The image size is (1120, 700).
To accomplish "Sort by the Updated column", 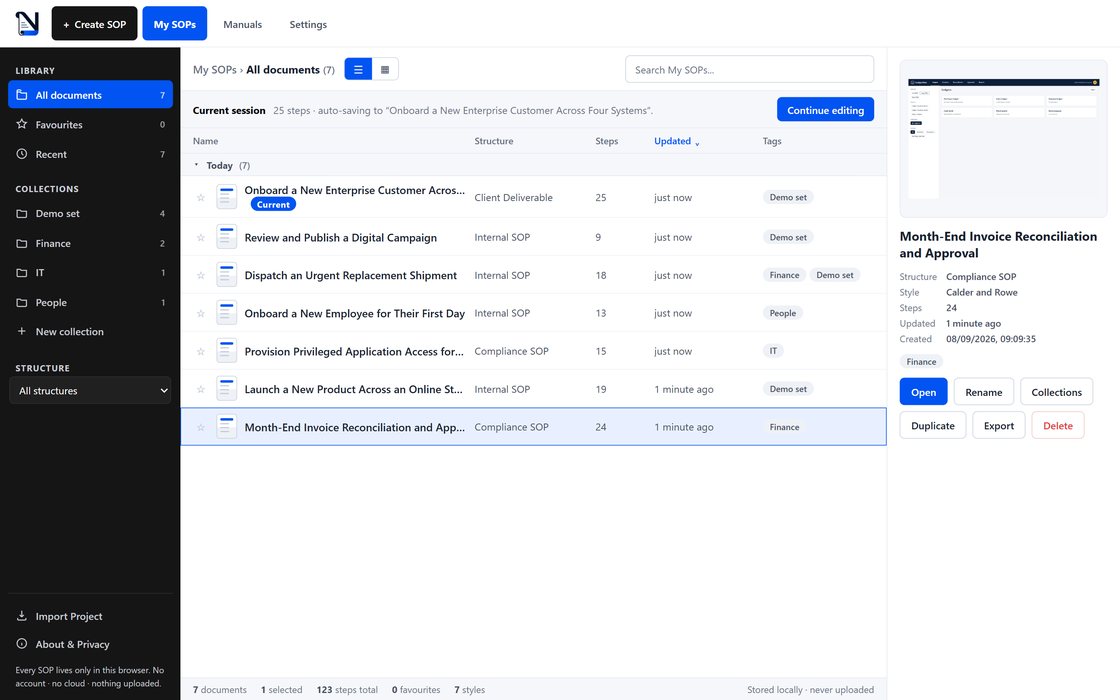I will 676,141.
